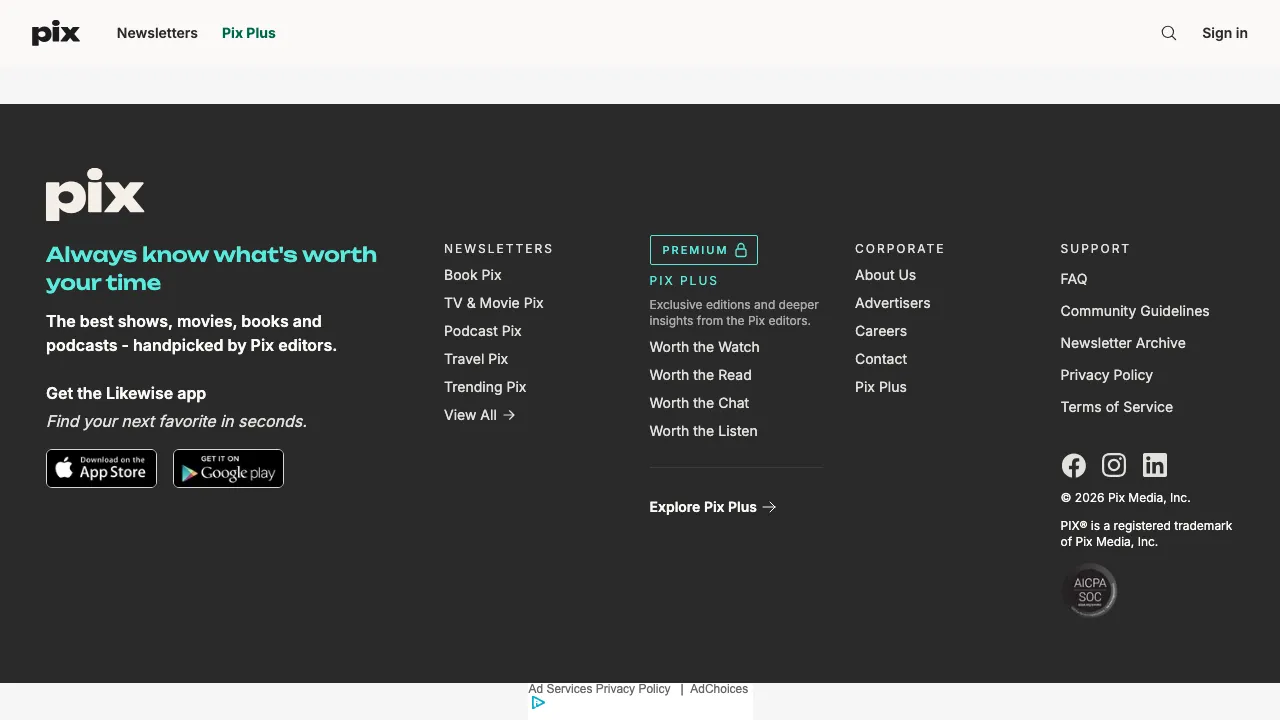Open Contact link
The image size is (1280, 720).
coord(881,359)
